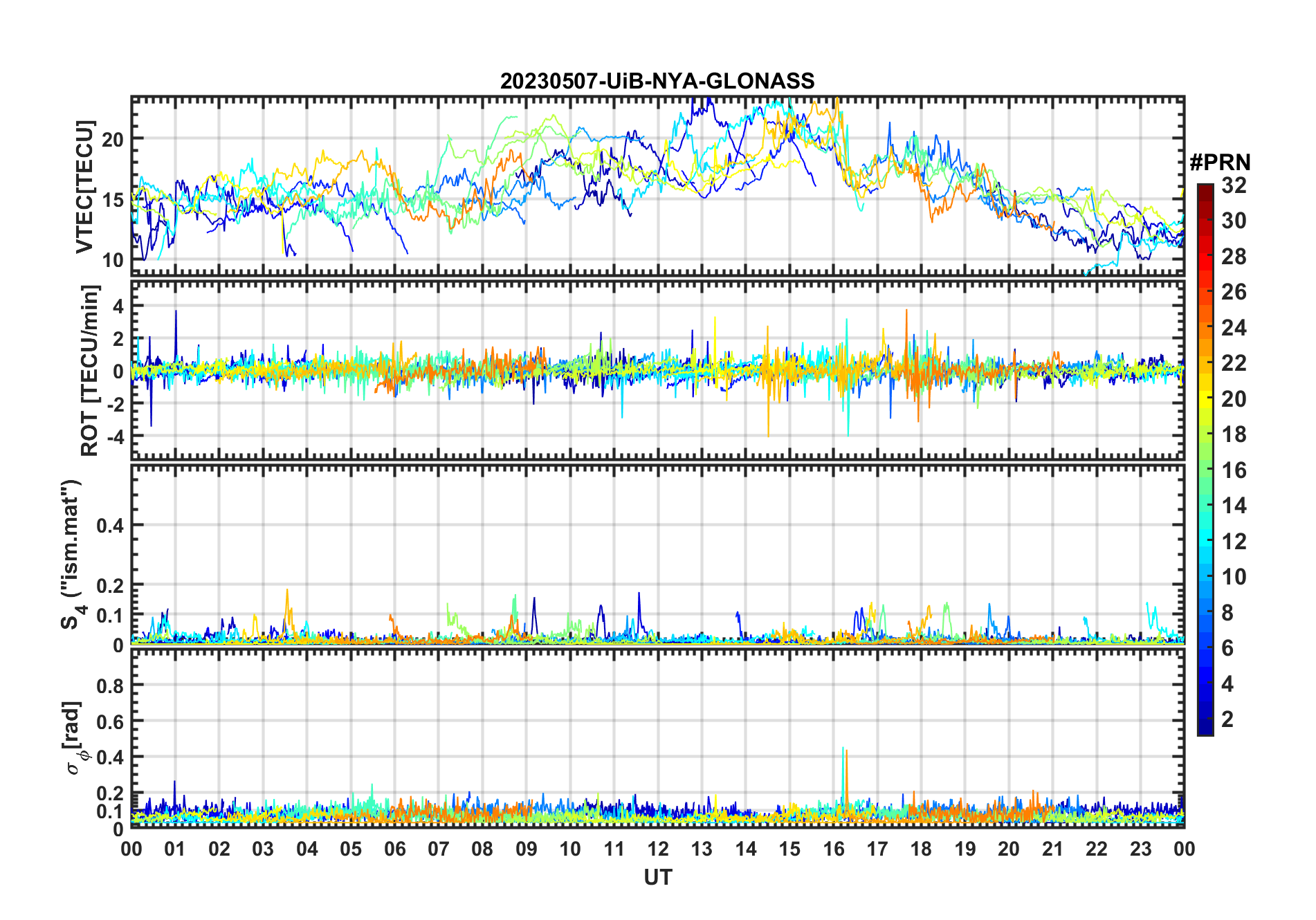Click the 23 hour tick label on UT axis
Image resolution: width=1316 pixels, height=920 pixels.
pos(1140,849)
